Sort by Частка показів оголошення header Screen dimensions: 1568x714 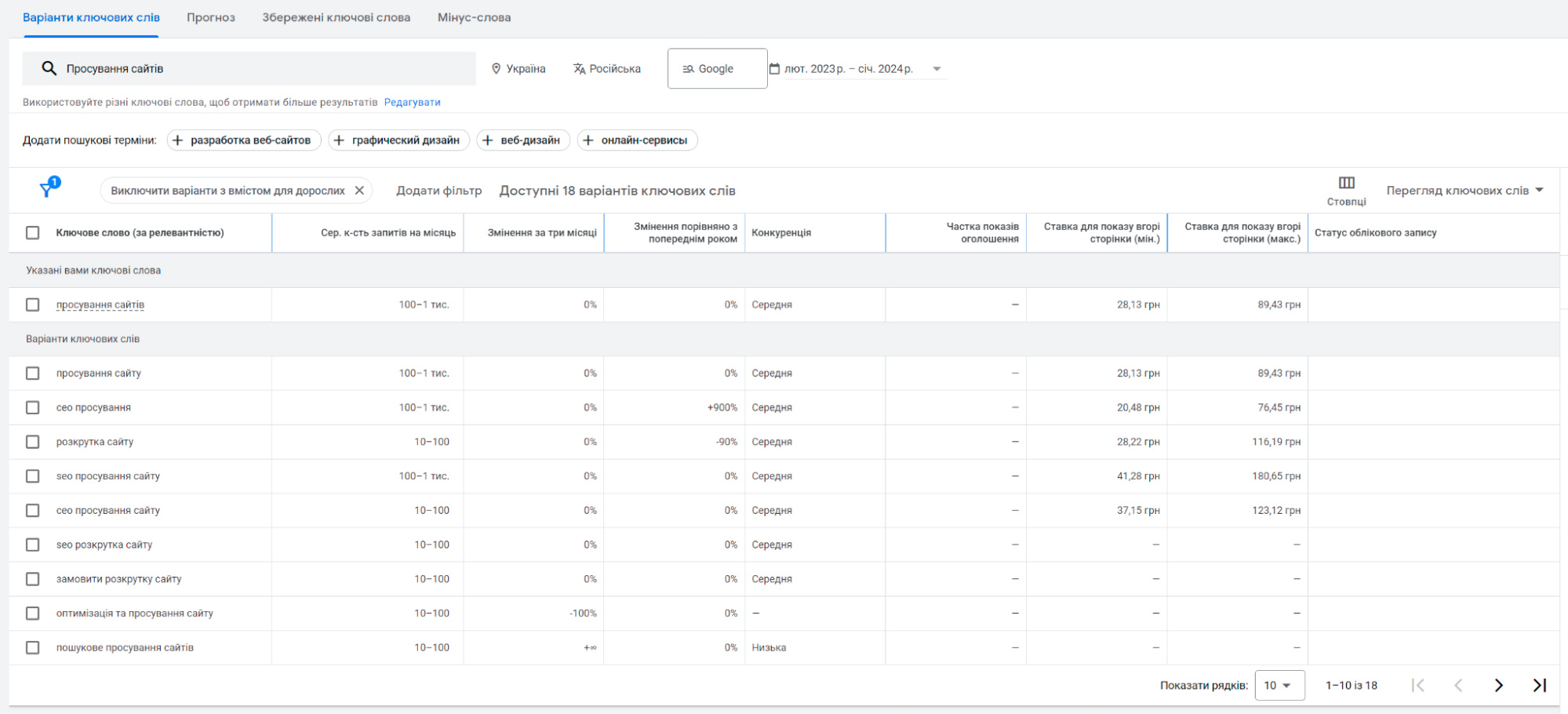pyautogui.click(x=983, y=233)
